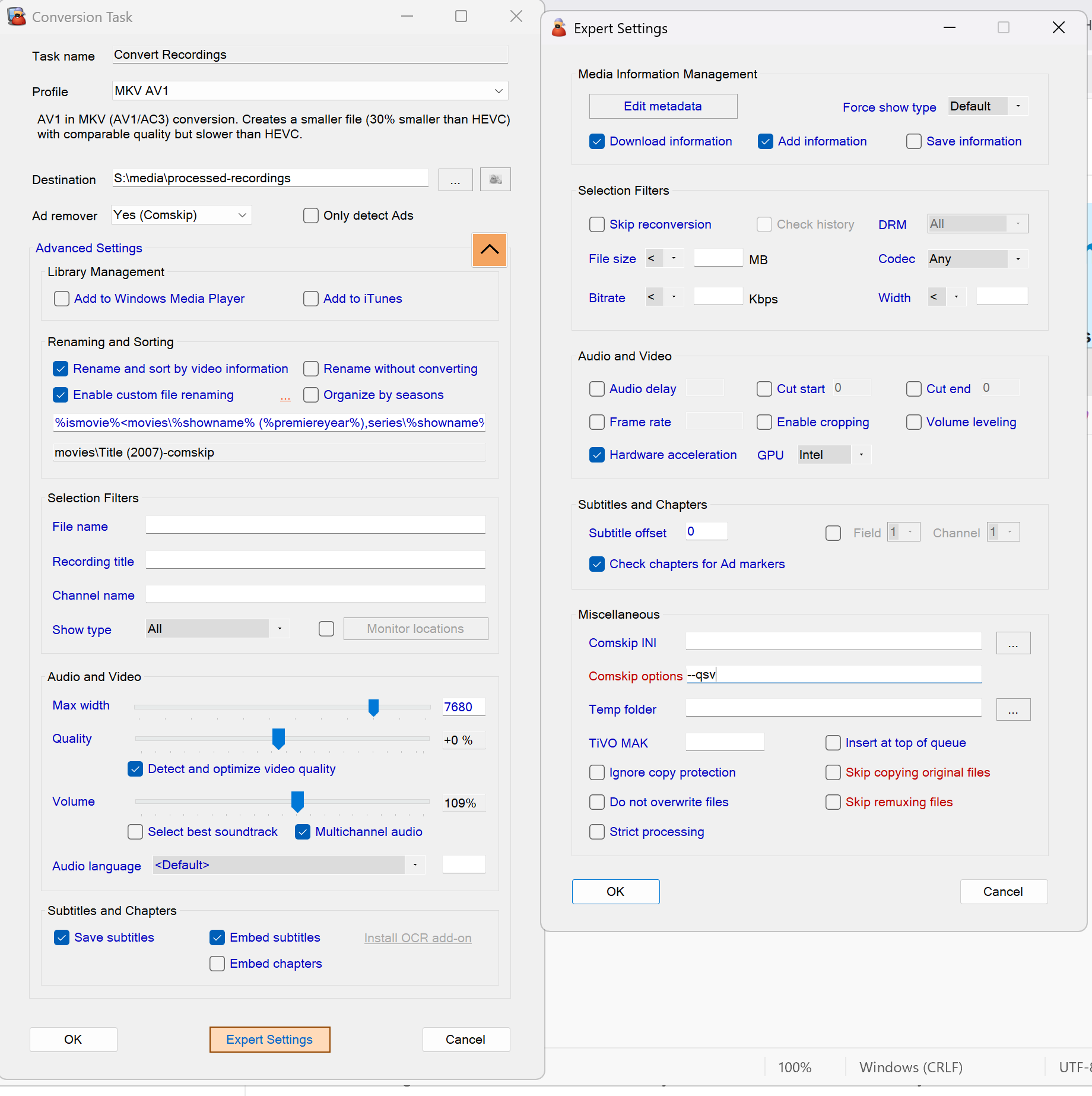Open the custom file renaming pattern editor dots

tap(285, 397)
